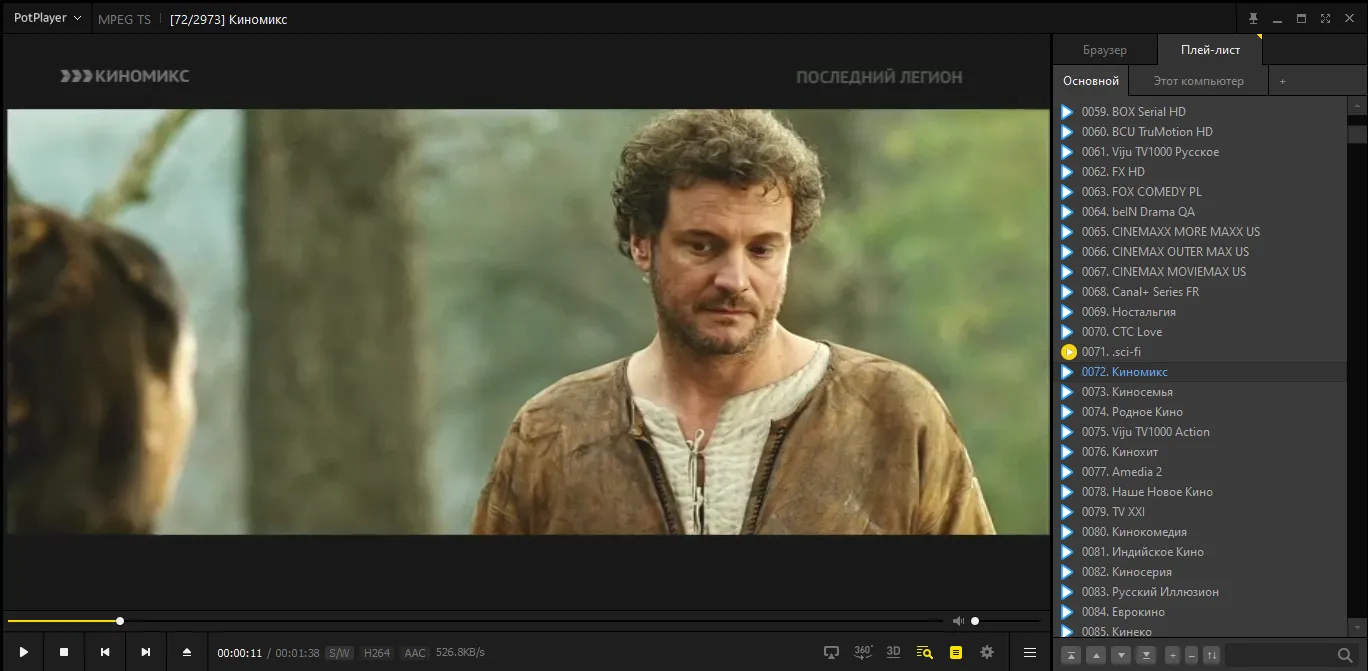Switch the player to fullscreen mode
Image resolution: width=1368 pixels, height=671 pixels.
pos(1325,18)
